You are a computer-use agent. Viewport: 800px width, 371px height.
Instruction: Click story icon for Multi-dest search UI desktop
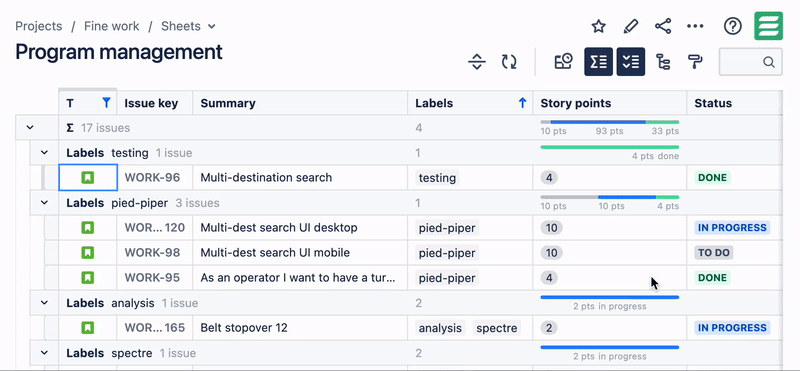tap(88, 228)
